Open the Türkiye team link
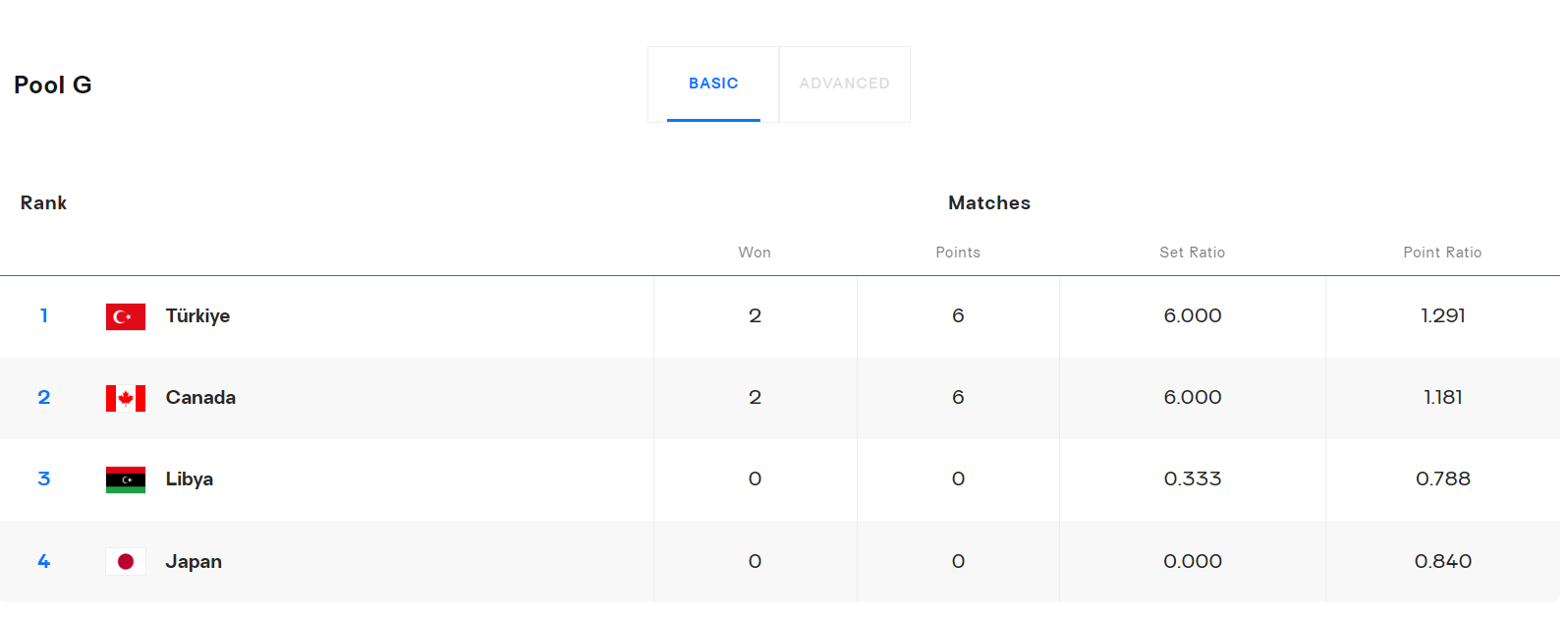Screen dimensions: 1568x620 pos(197,316)
